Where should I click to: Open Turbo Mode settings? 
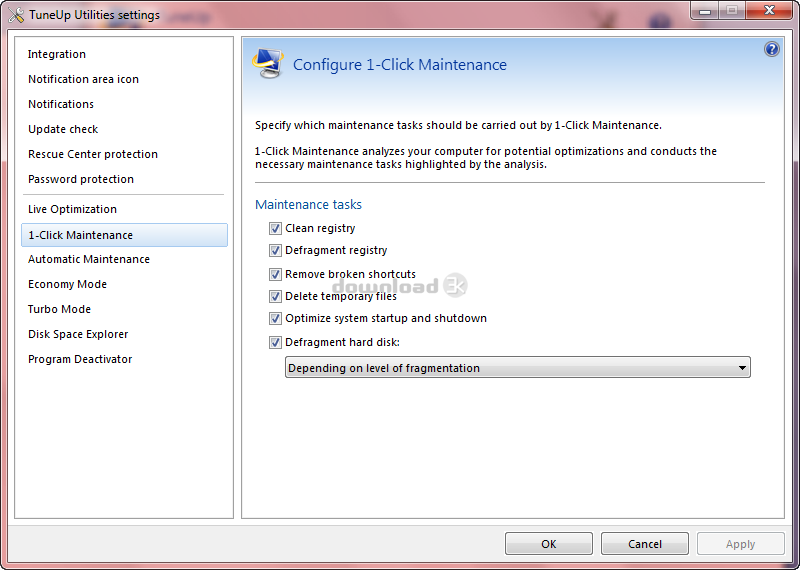pos(59,309)
